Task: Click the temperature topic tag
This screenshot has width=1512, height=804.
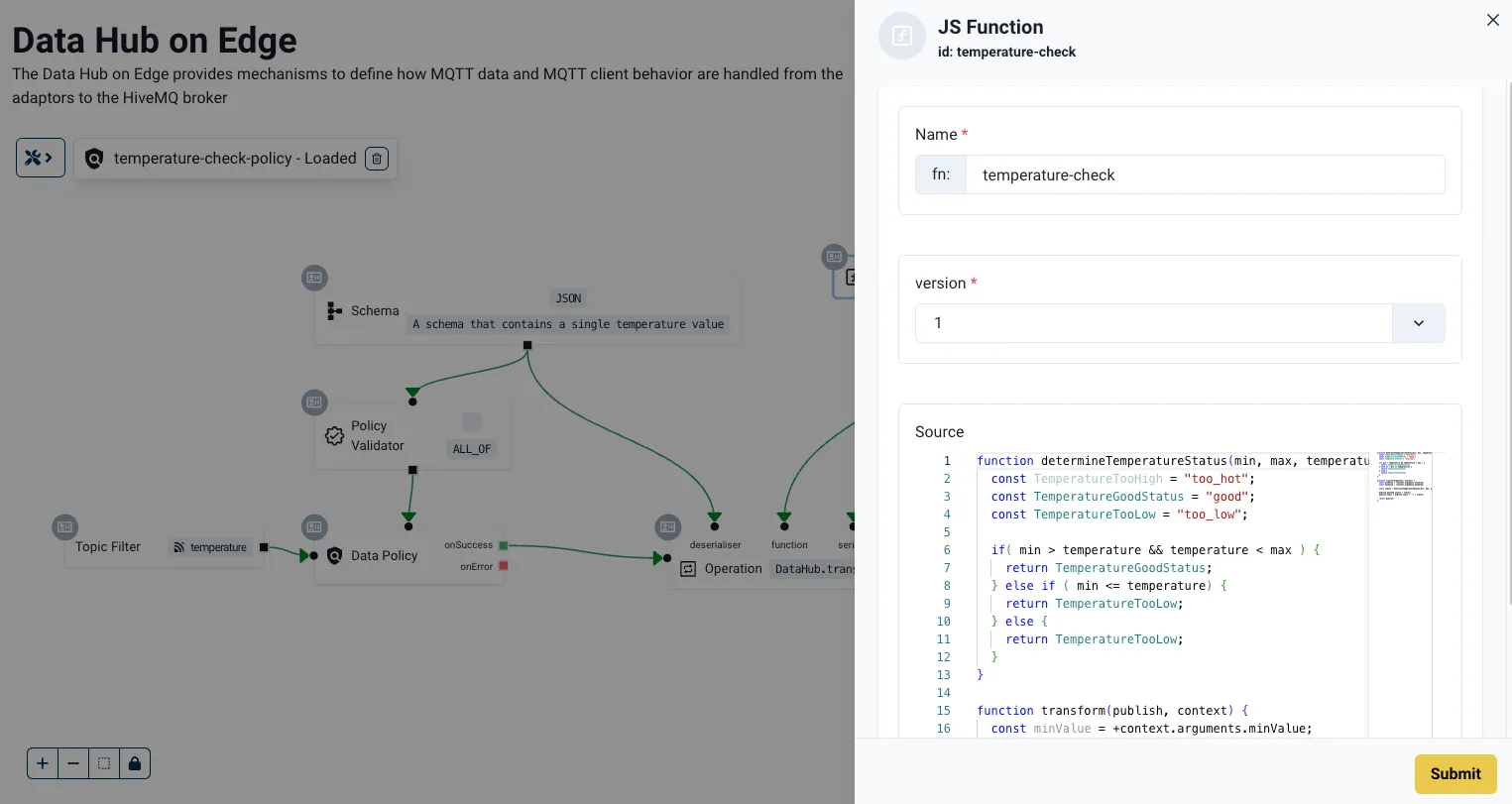Action: tap(210, 547)
